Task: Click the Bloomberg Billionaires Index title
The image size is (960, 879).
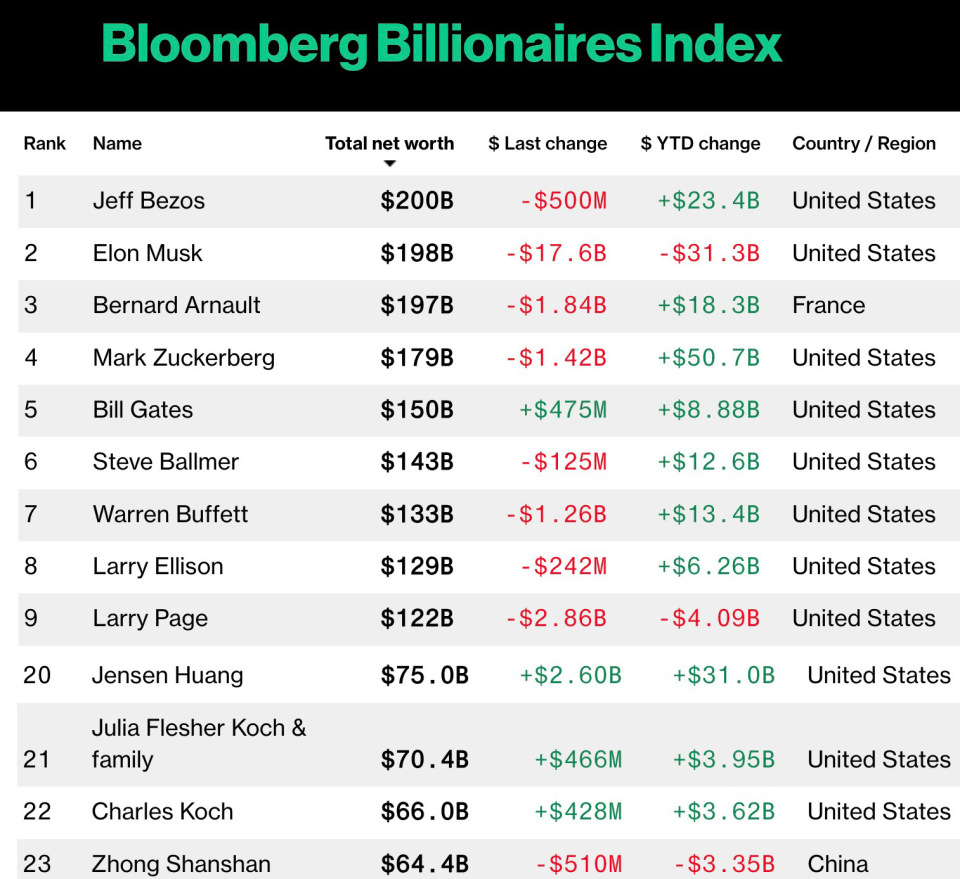Action: tap(441, 44)
